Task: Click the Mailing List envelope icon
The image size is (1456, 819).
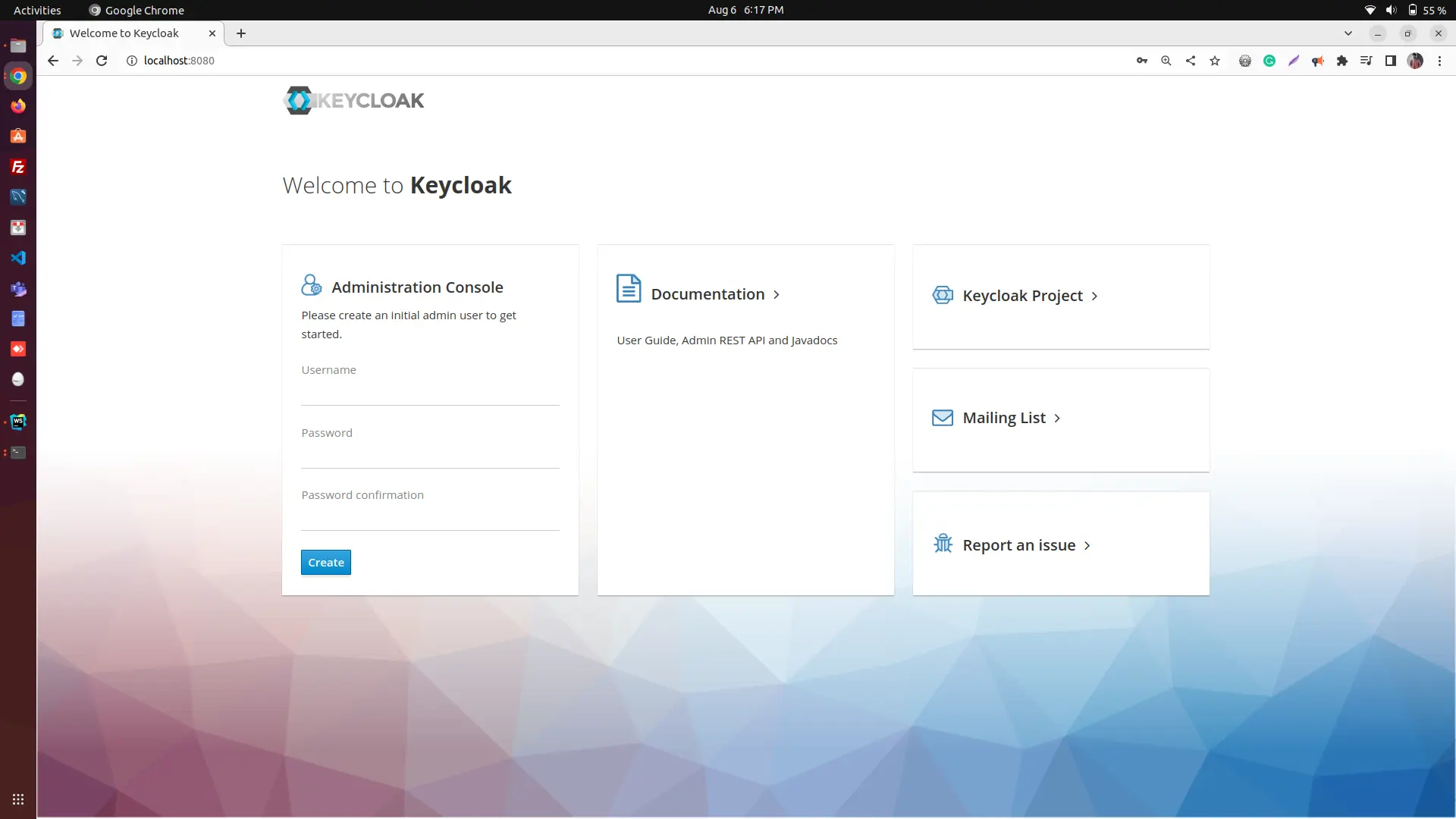Action: 943,418
